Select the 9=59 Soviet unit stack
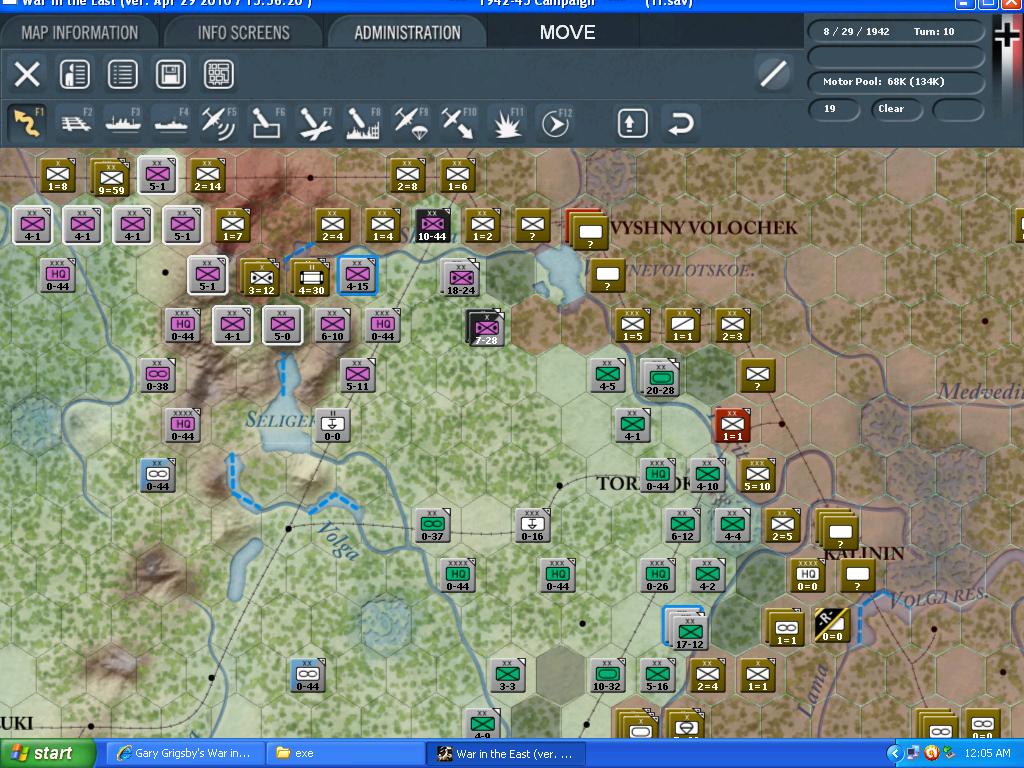Viewport: 1024px width, 768px height. coord(110,177)
